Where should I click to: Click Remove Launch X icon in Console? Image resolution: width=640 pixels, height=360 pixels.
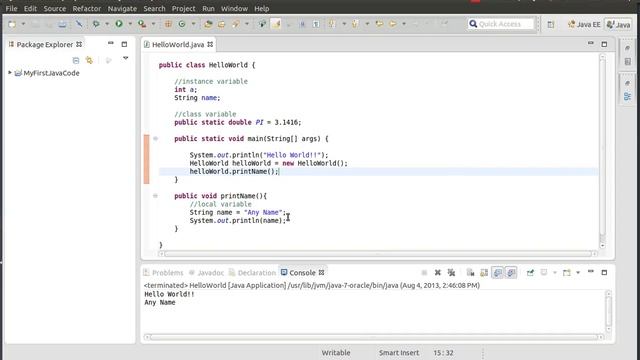pyautogui.click(x=438, y=273)
